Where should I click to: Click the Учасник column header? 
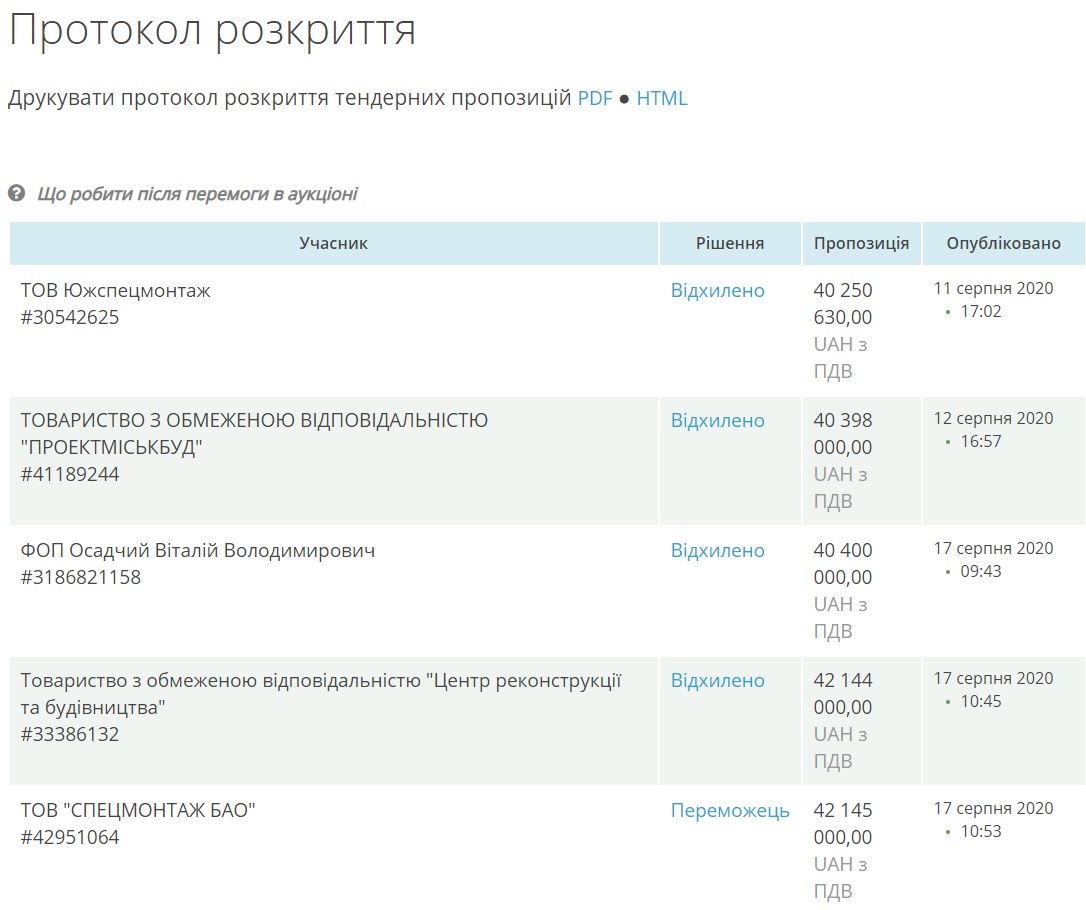tap(333, 244)
